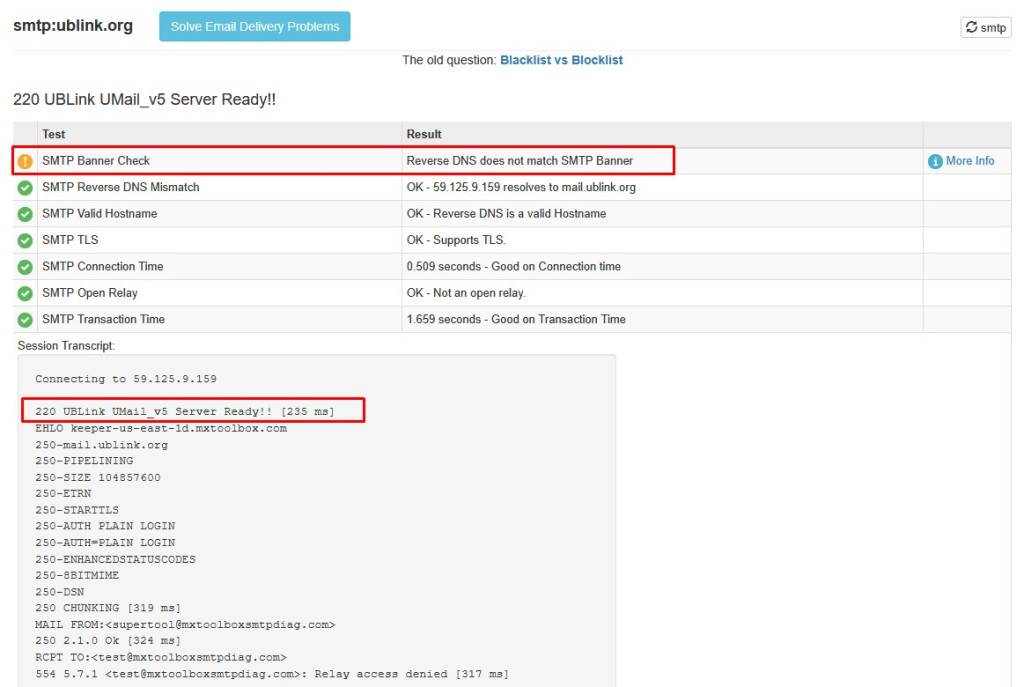The width and height of the screenshot is (1024, 687).
Task: Click 1.659 seconds transaction time result
Action: (x=516, y=319)
